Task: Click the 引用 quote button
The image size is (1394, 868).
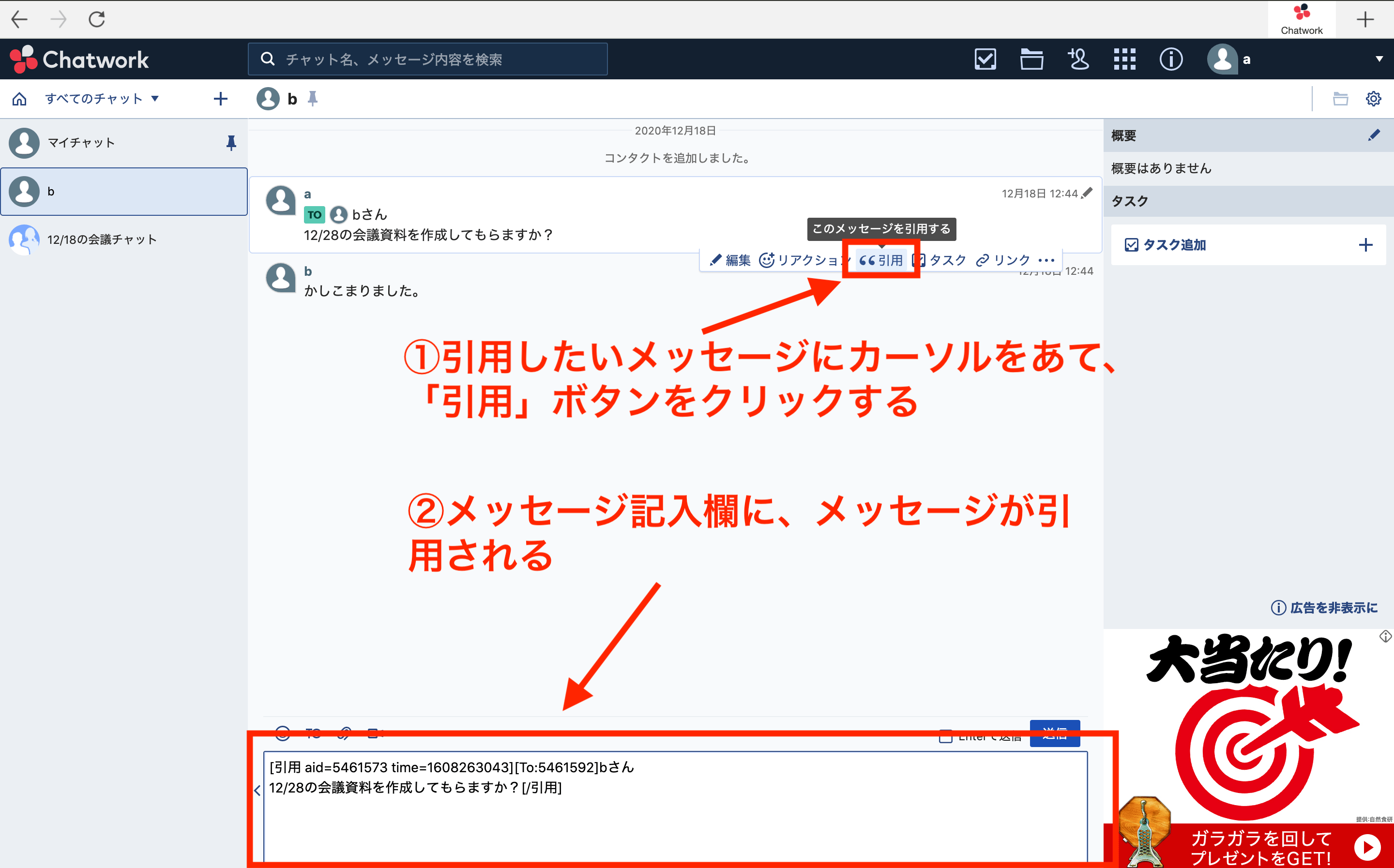Action: (881, 261)
